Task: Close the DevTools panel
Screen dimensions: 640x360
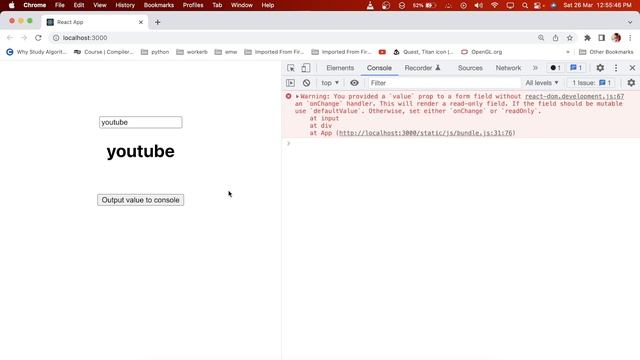Action: (x=632, y=68)
